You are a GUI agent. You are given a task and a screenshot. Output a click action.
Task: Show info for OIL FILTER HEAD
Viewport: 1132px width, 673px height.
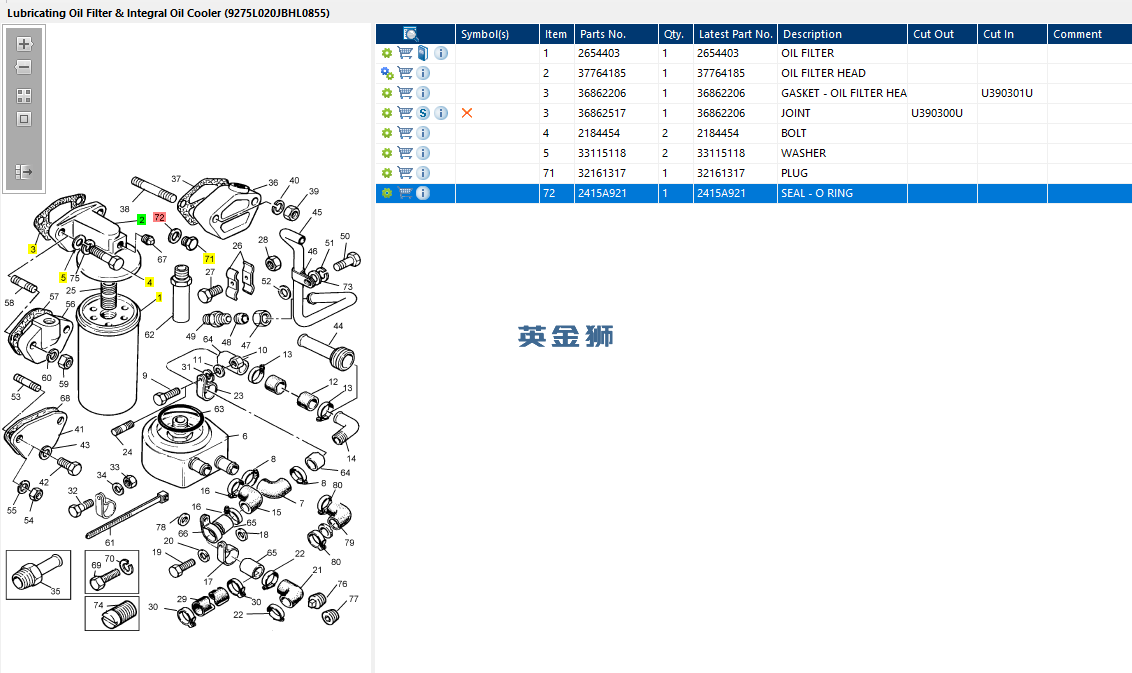coord(423,73)
